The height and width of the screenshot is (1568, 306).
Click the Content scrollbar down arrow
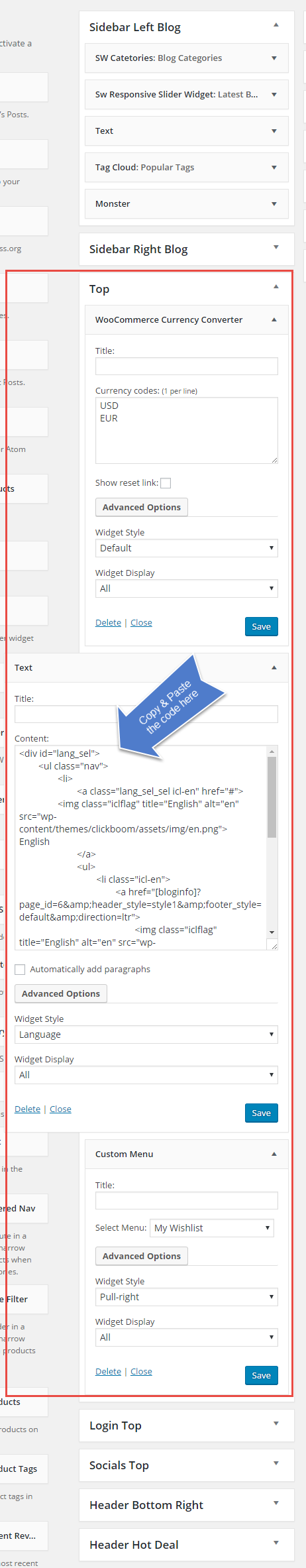(272, 932)
